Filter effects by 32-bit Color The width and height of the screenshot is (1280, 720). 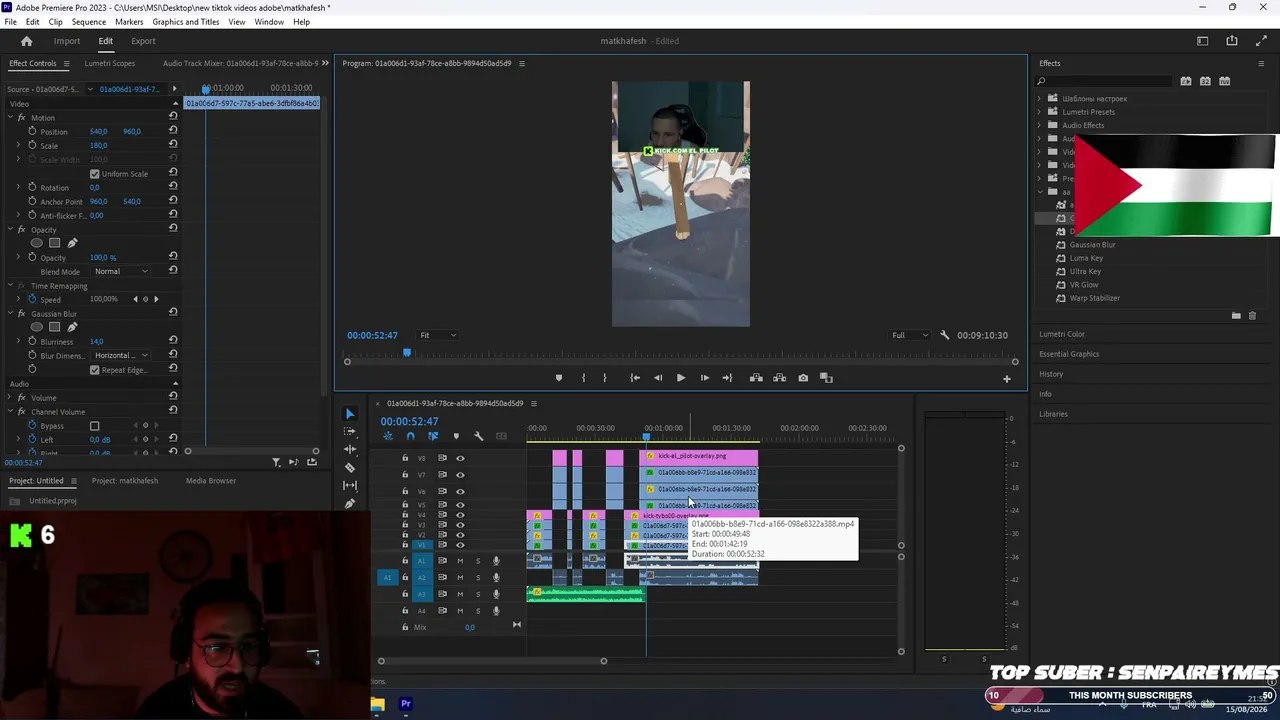pyautogui.click(x=1205, y=81)
